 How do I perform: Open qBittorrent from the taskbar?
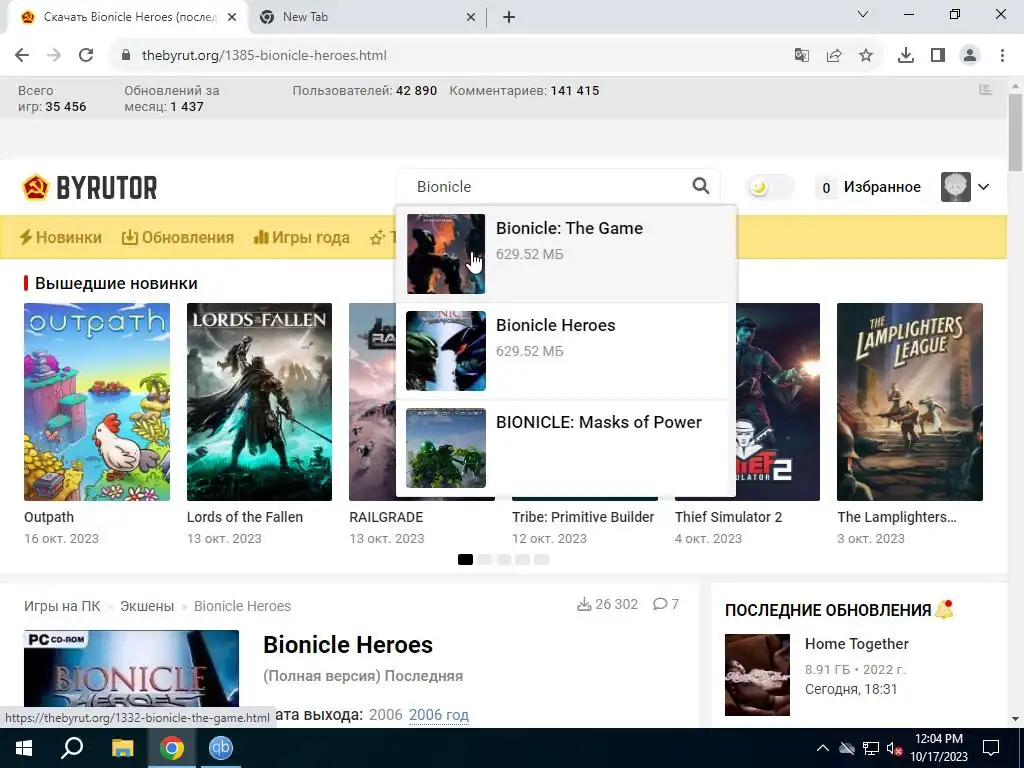[x=221, y=748]
